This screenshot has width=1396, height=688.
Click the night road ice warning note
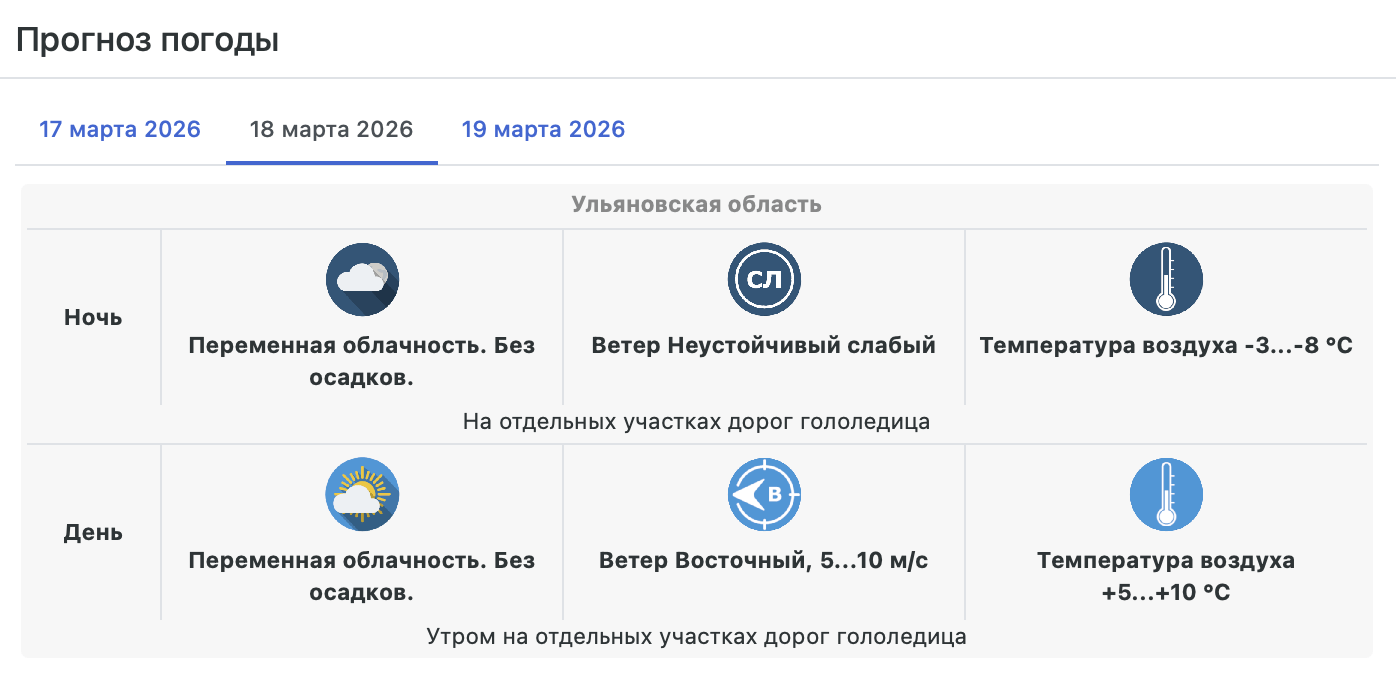tap(696, 422)
